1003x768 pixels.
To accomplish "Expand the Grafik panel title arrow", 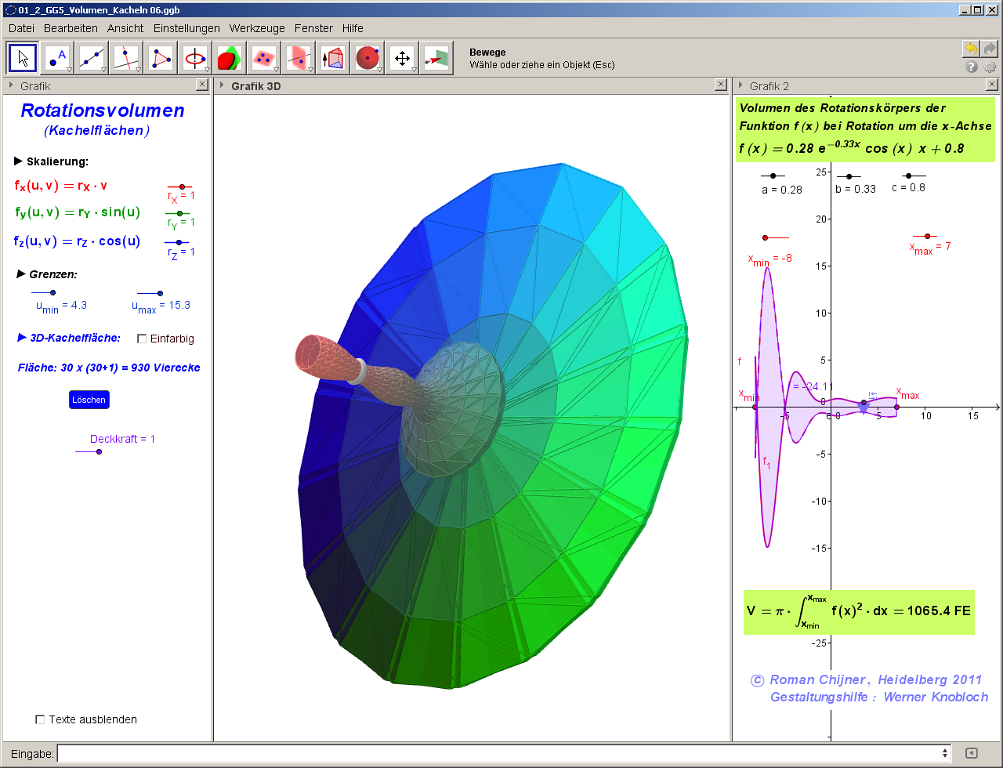I will 10,86.
